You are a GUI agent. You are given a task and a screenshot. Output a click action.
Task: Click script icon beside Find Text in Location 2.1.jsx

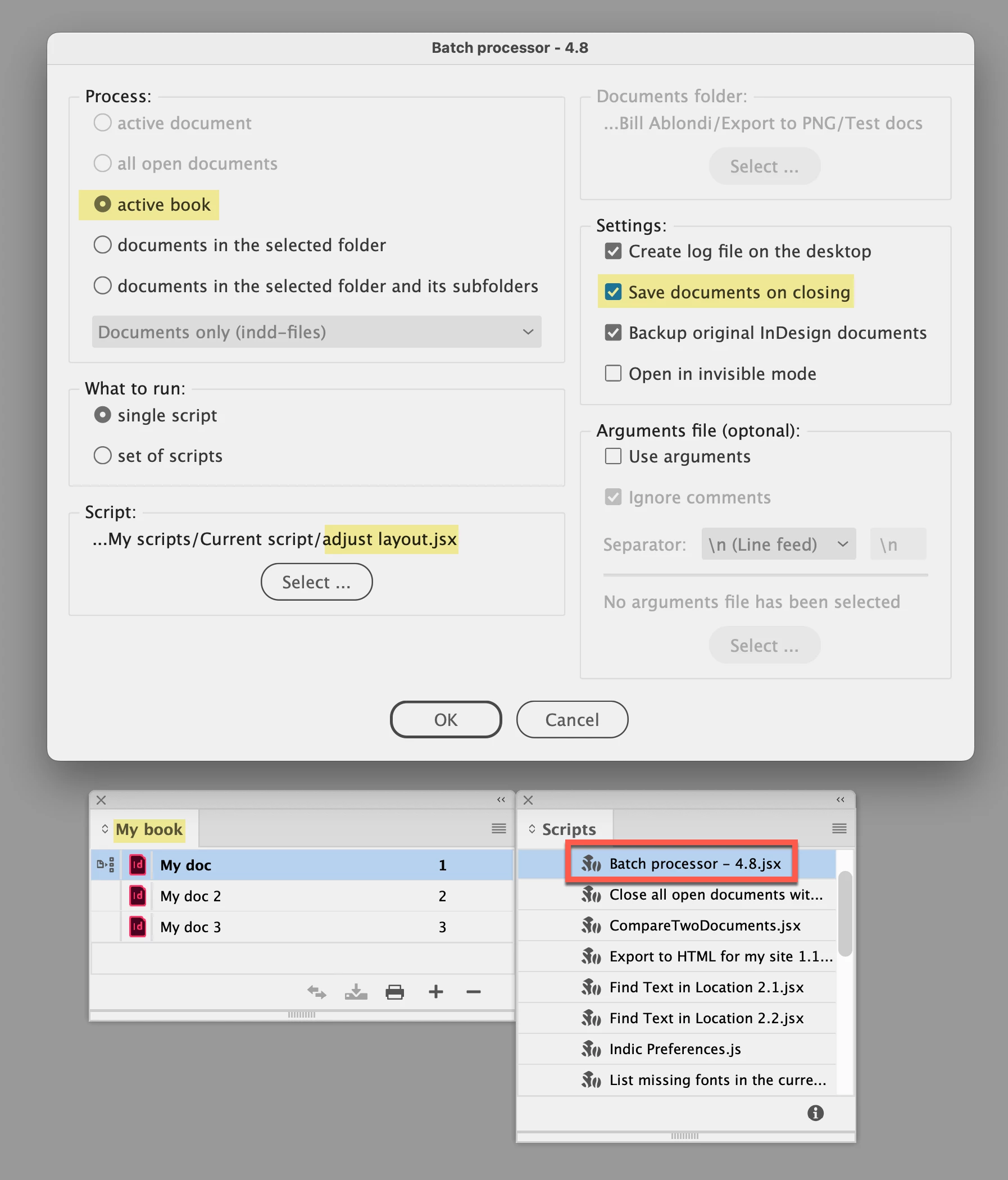pyautogui.click(x=591, y=987)
